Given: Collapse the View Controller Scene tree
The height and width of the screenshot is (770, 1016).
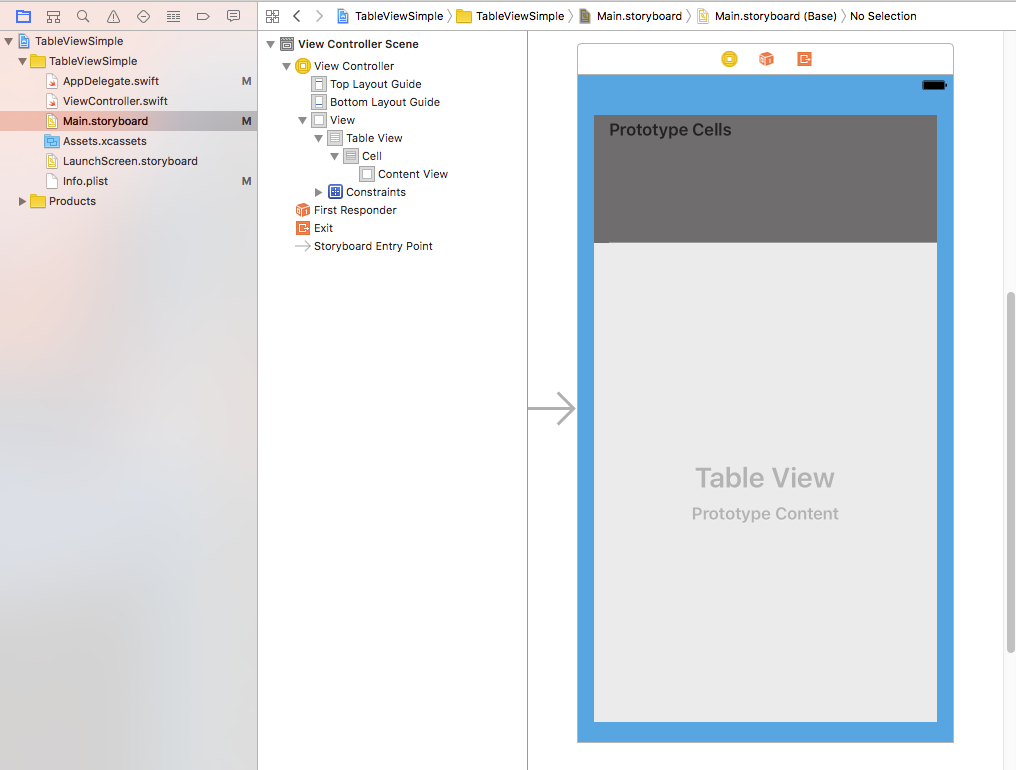Looking at the screenshot, I should tap(270, 43).
